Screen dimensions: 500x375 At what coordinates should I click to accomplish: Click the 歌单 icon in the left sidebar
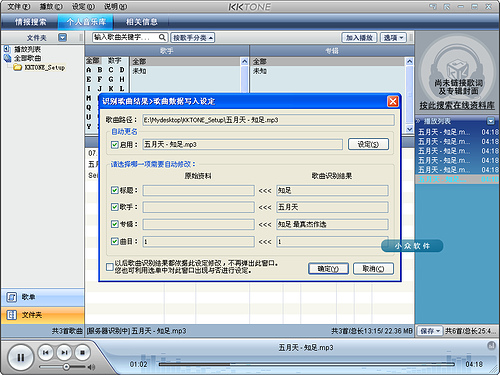tap(12, 297)
